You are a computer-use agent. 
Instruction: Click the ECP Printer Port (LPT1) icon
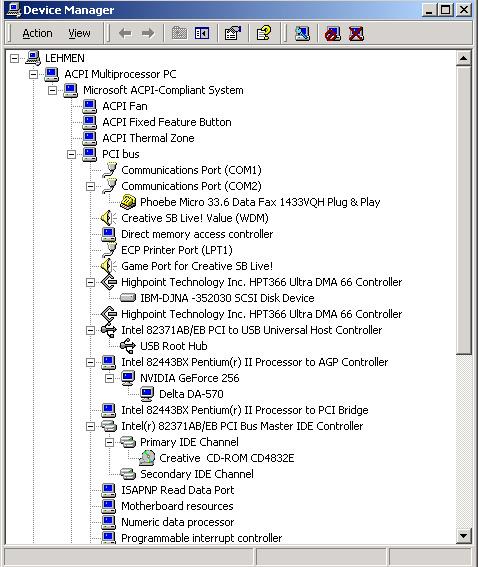click(109, 250)
